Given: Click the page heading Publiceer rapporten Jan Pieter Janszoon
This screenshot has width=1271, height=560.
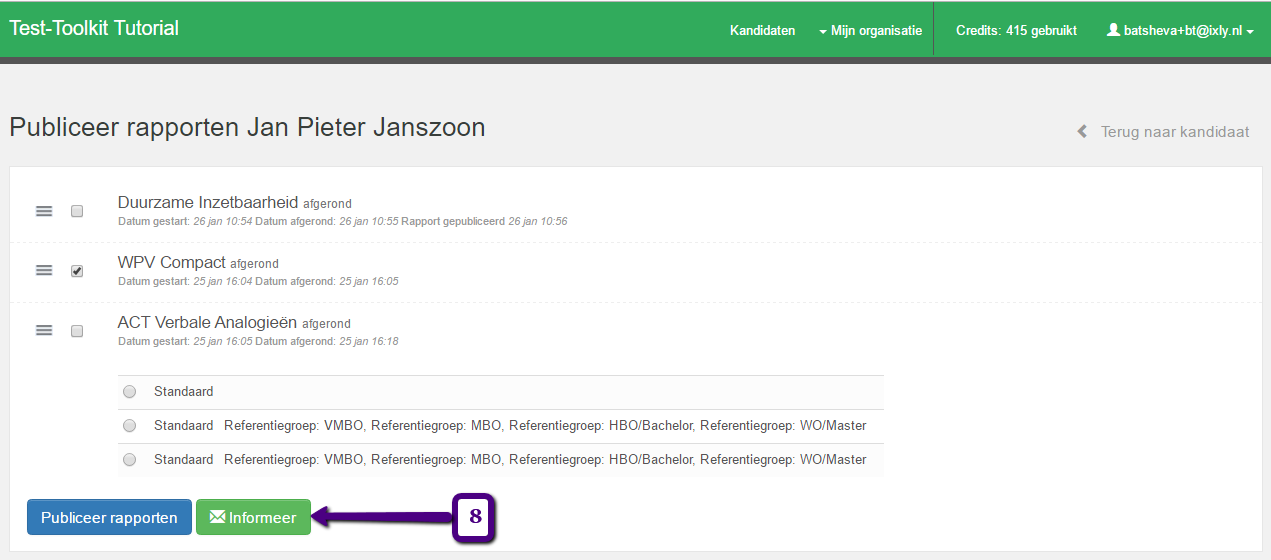Looking at the screenshot, I should pos(247,128).
